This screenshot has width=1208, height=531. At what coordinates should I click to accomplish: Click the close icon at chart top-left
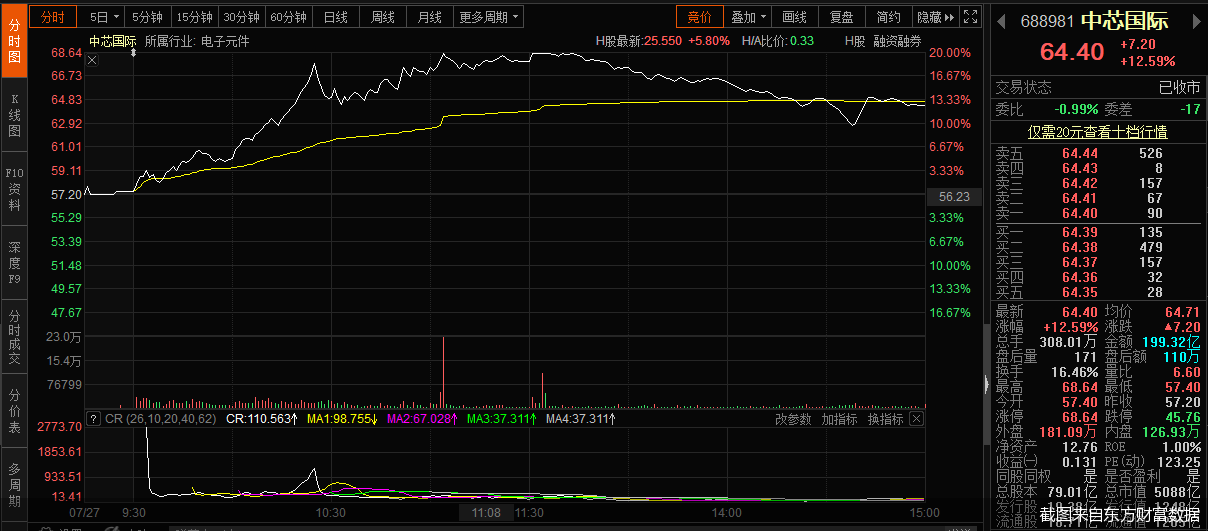pyautogui.click(x=92, y=61)
